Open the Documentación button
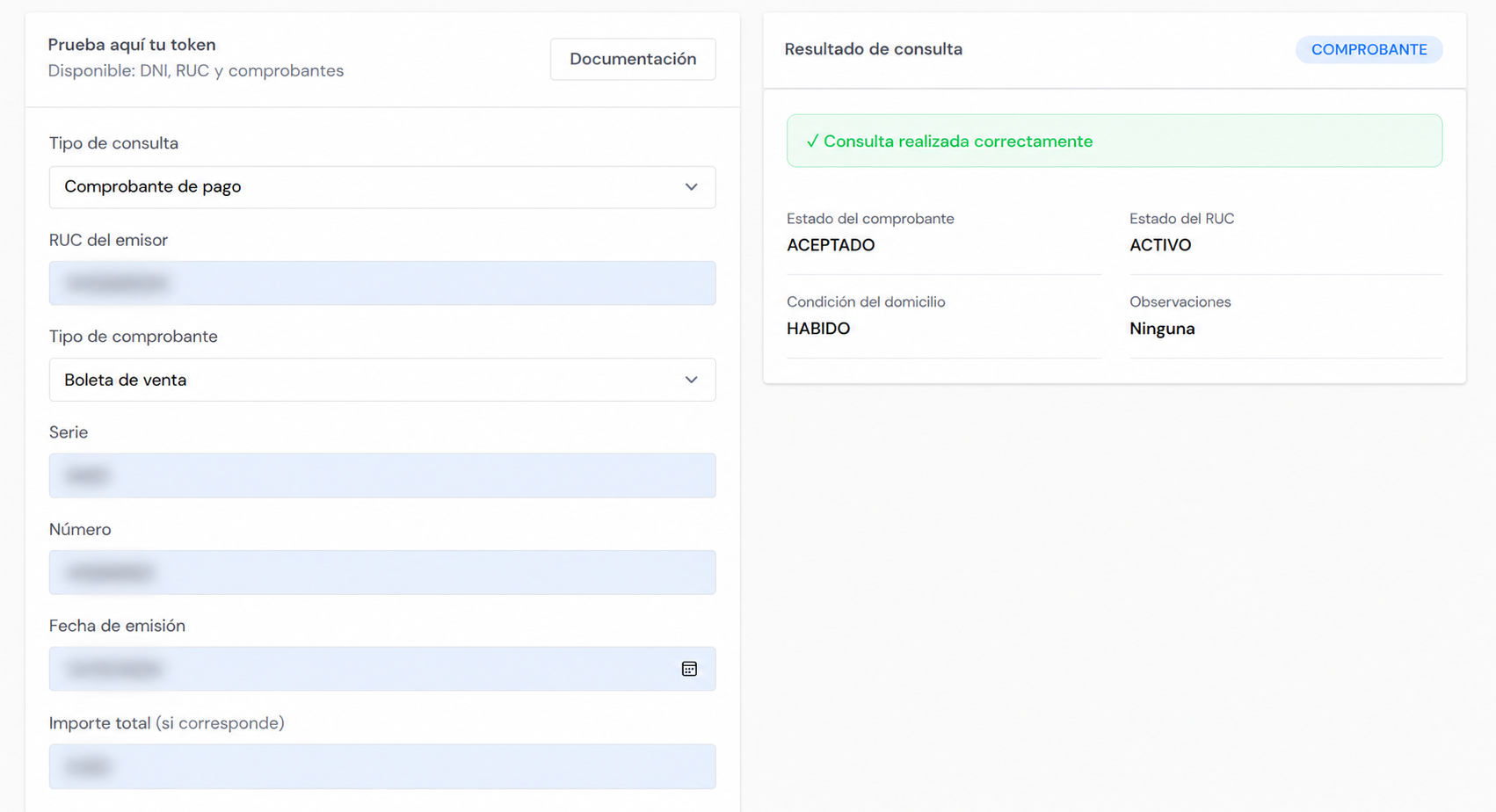1496x812 pixels. tap(633, 59)
